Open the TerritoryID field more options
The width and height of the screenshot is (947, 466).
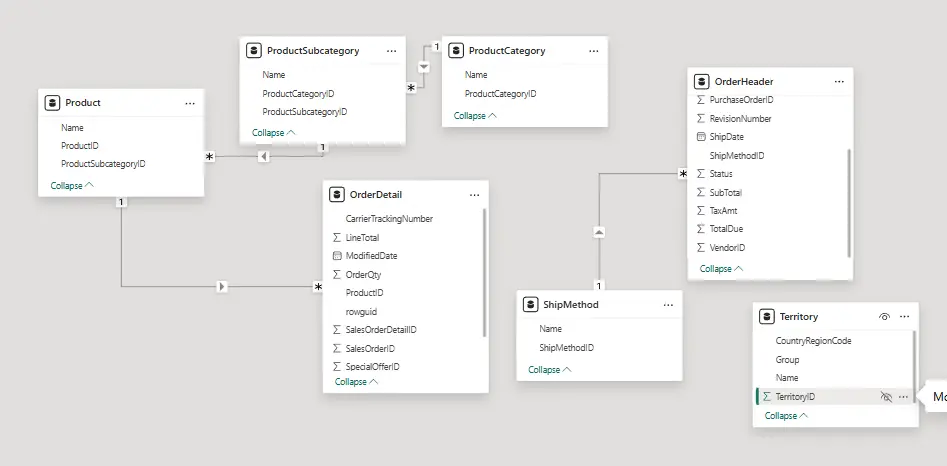903,397
